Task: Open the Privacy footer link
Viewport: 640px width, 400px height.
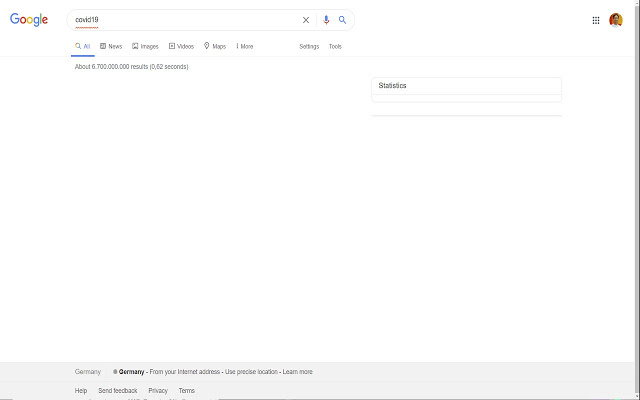Action: point(158,391)
